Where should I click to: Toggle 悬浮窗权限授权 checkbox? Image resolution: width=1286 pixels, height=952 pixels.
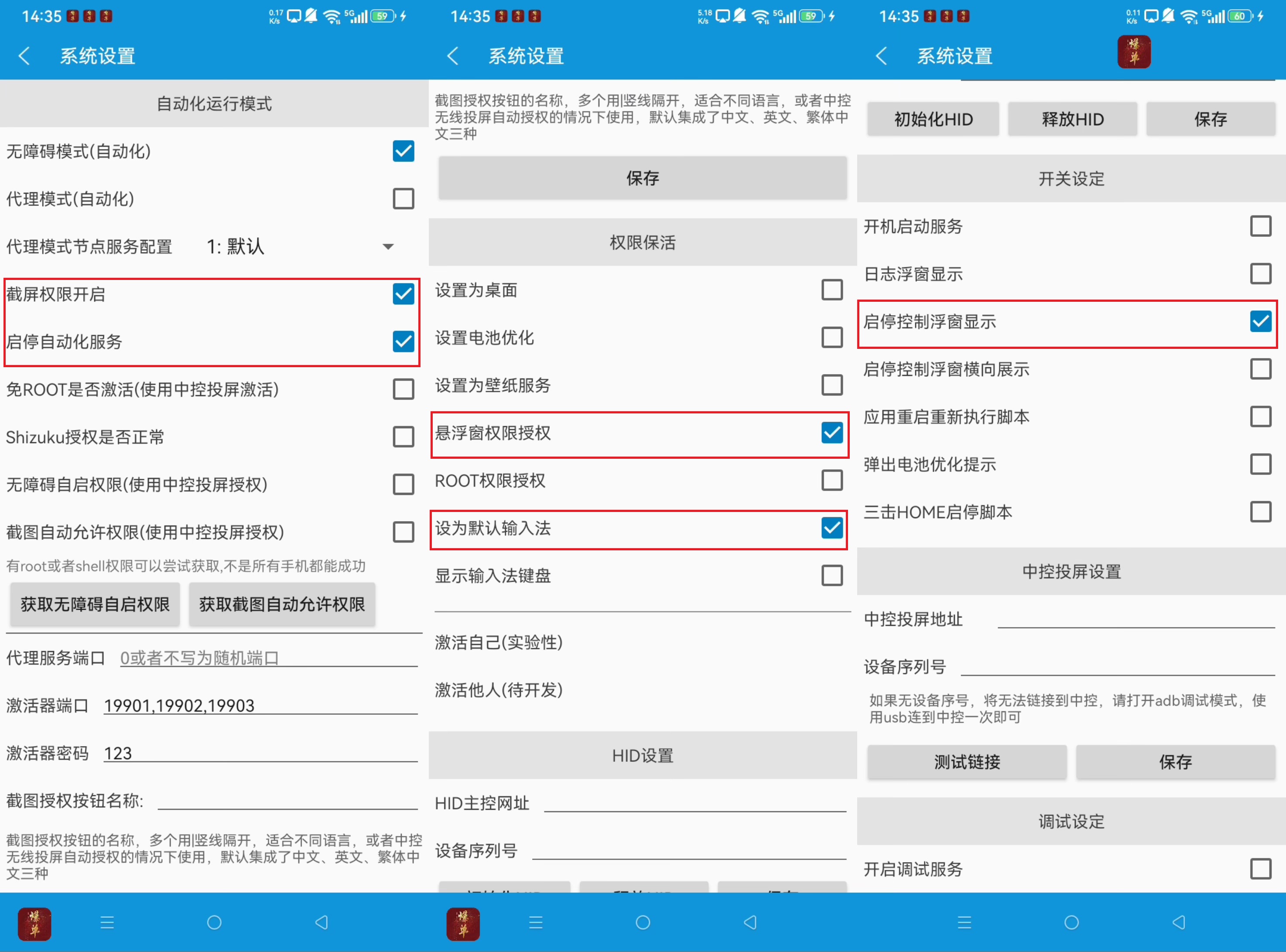(x=831, y=433)
